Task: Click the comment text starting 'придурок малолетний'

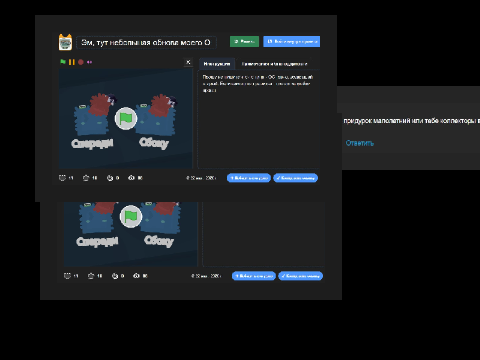Action: pos(412,121)
